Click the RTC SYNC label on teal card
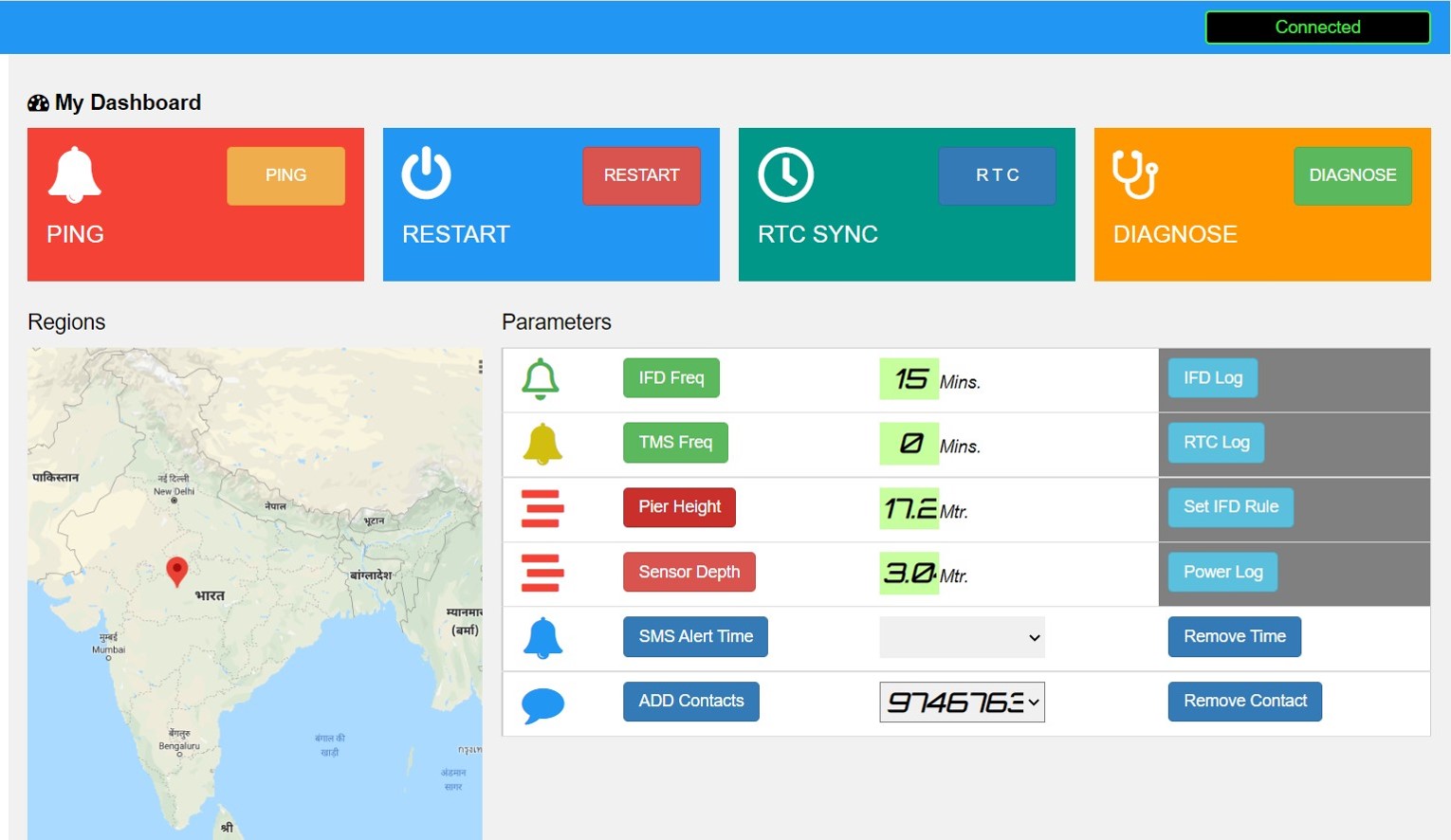This screenshot has width=1451, height=840. [817, 234]
